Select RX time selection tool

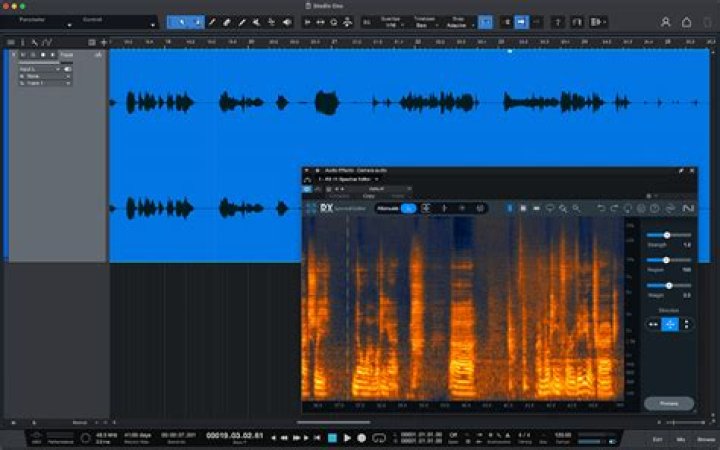pos(509,208)
